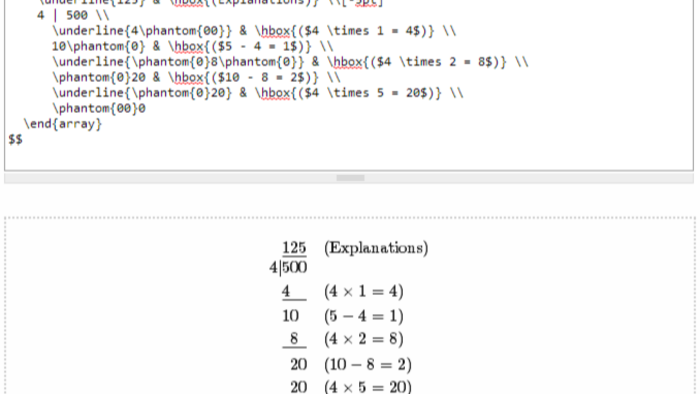The width and height of the screenshot is (700, 394).
Task: Click rendered '(4 × 2 = 8)' in preview
Action: 364,339
